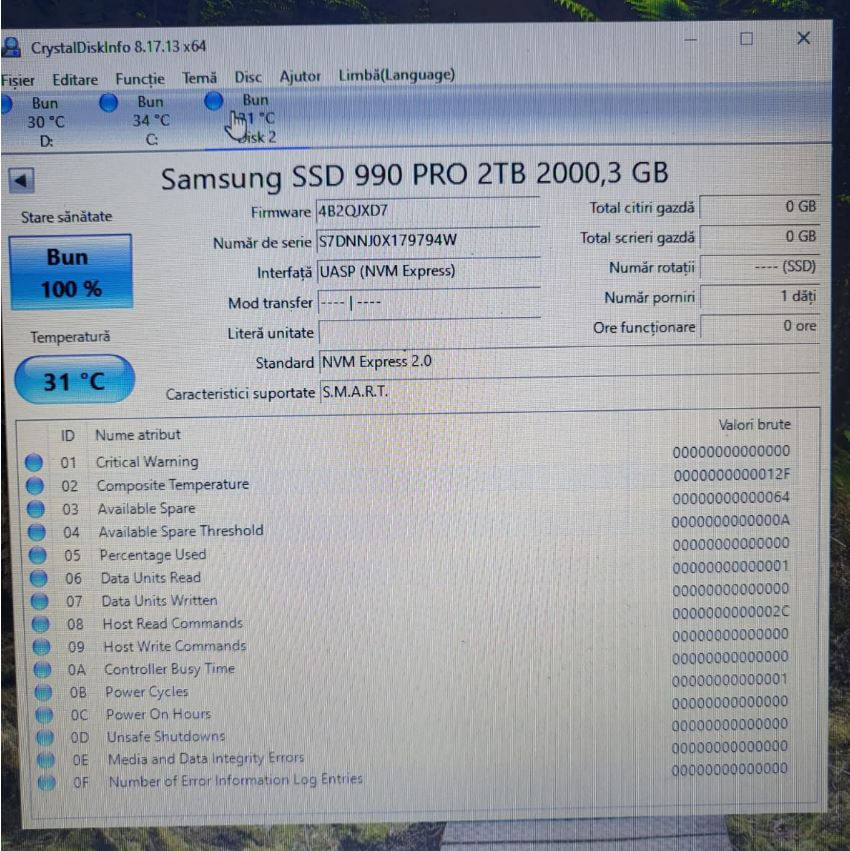Open the Editare menu

(75, 80)
